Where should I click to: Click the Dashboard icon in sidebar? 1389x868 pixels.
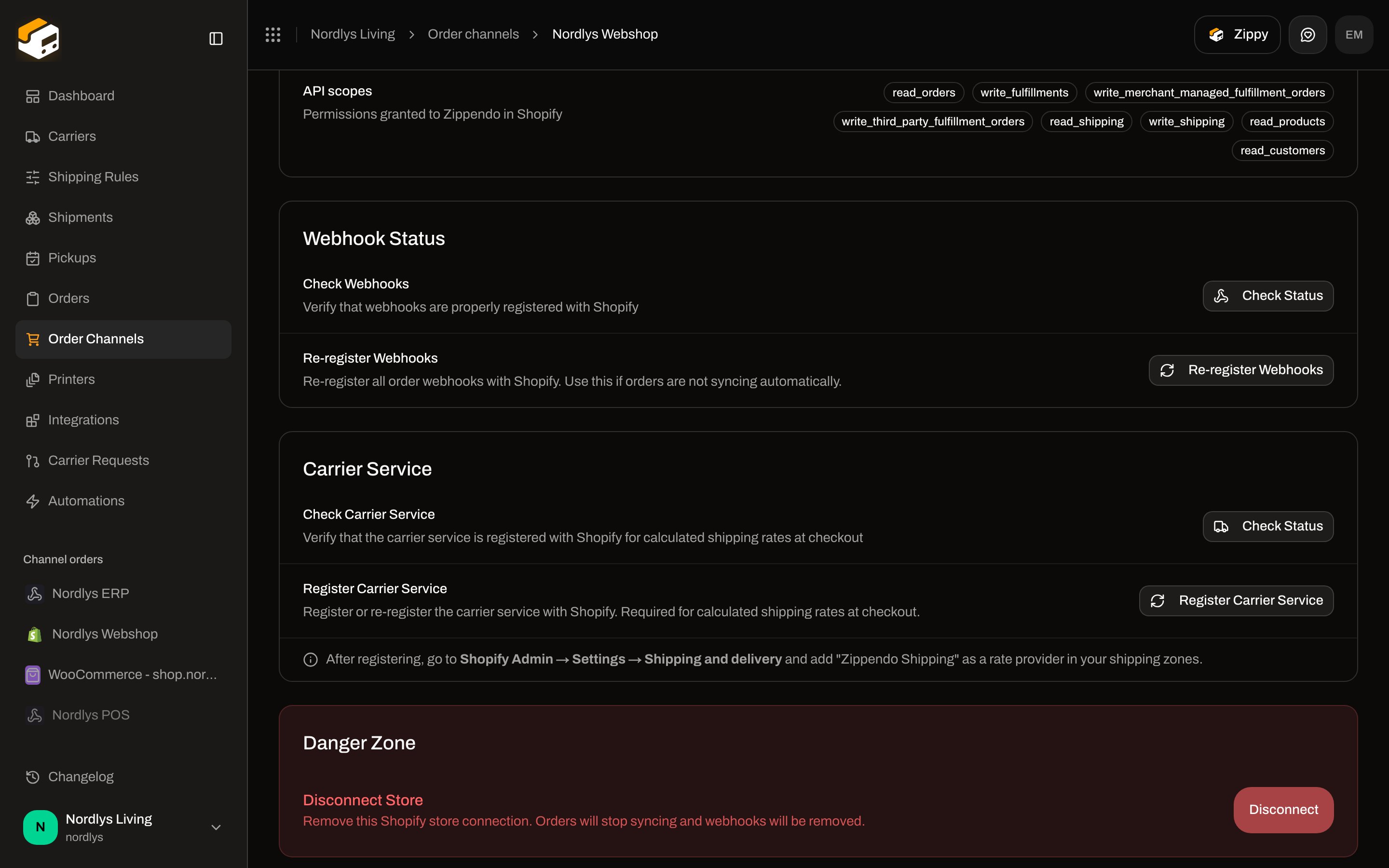(x=33, y=96)
